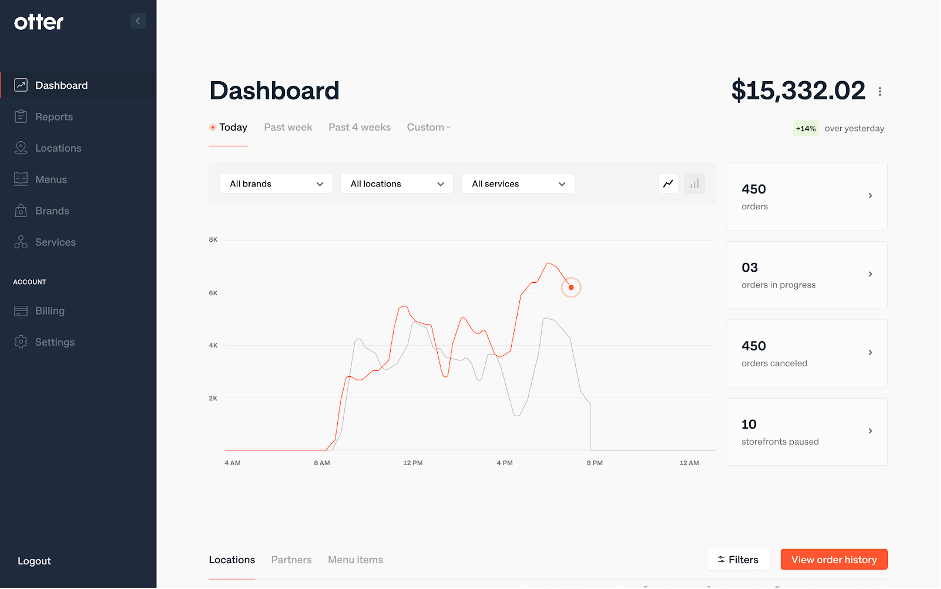Click the highlighted data point on the chart
Image resolution: width=941 pixels, height=589 pixels.
click(x=571, y=287)
